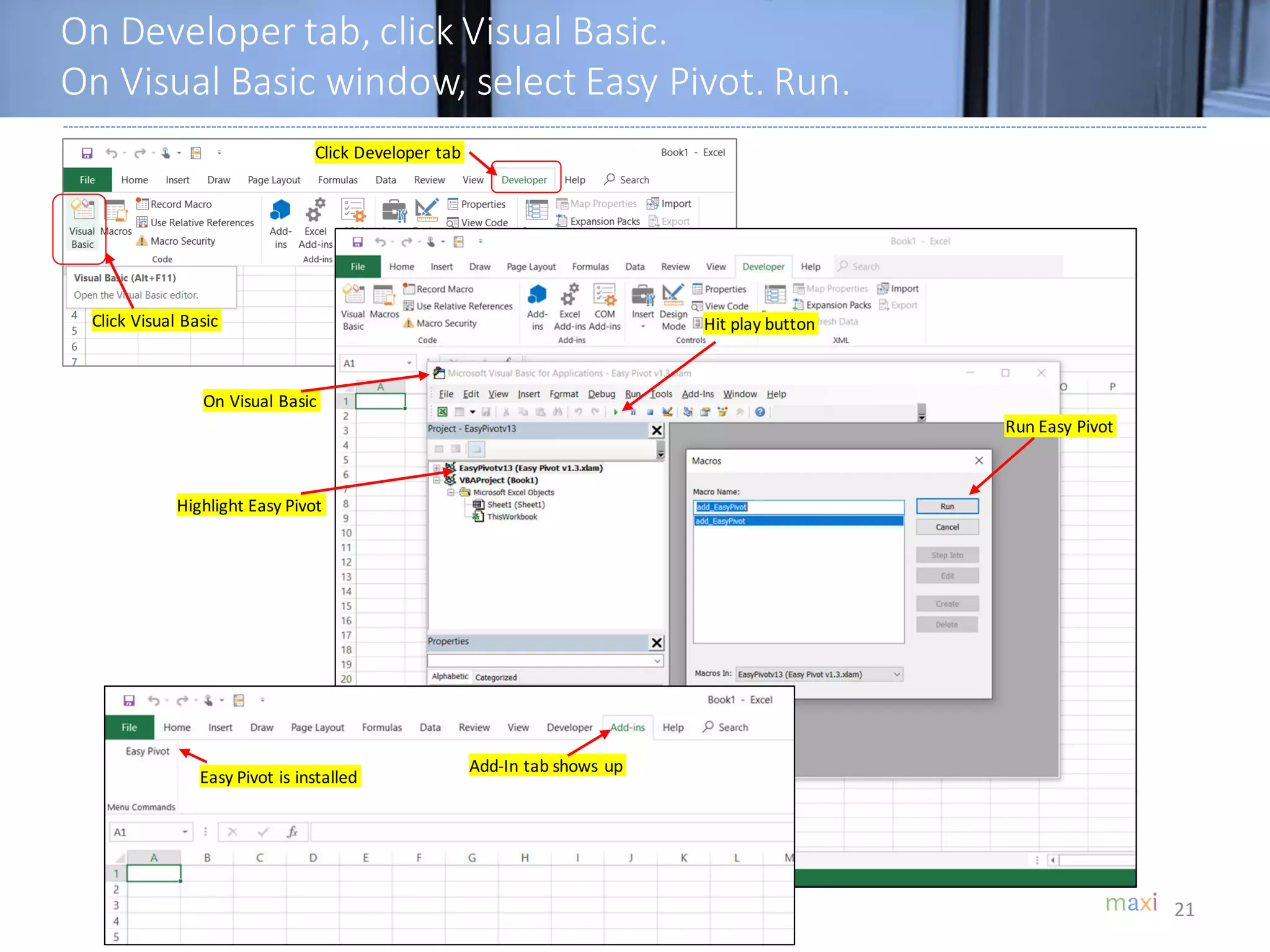
Task: Close the Properties pane
Action: pos(657,643)
